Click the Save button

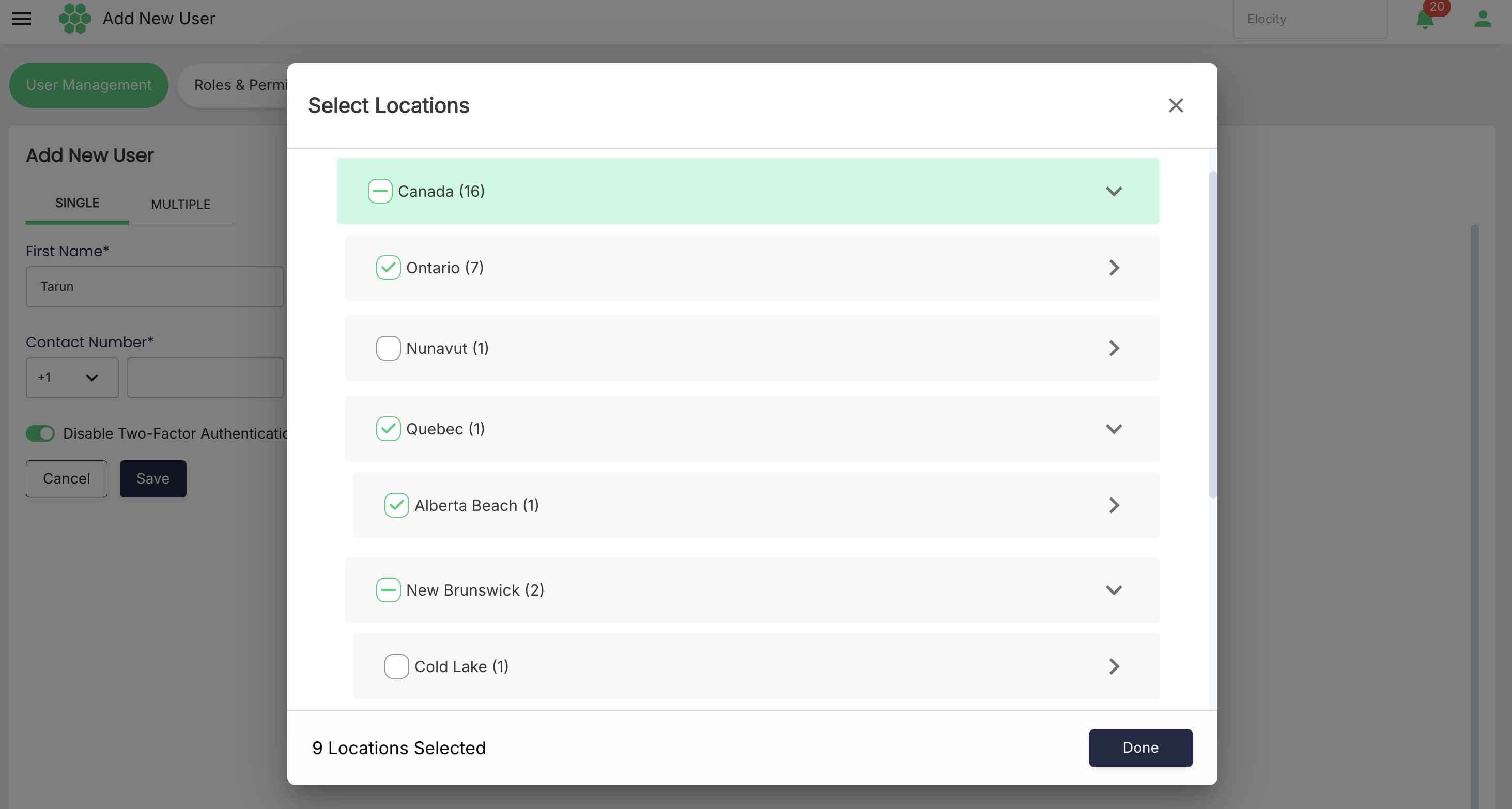point(152,479)
